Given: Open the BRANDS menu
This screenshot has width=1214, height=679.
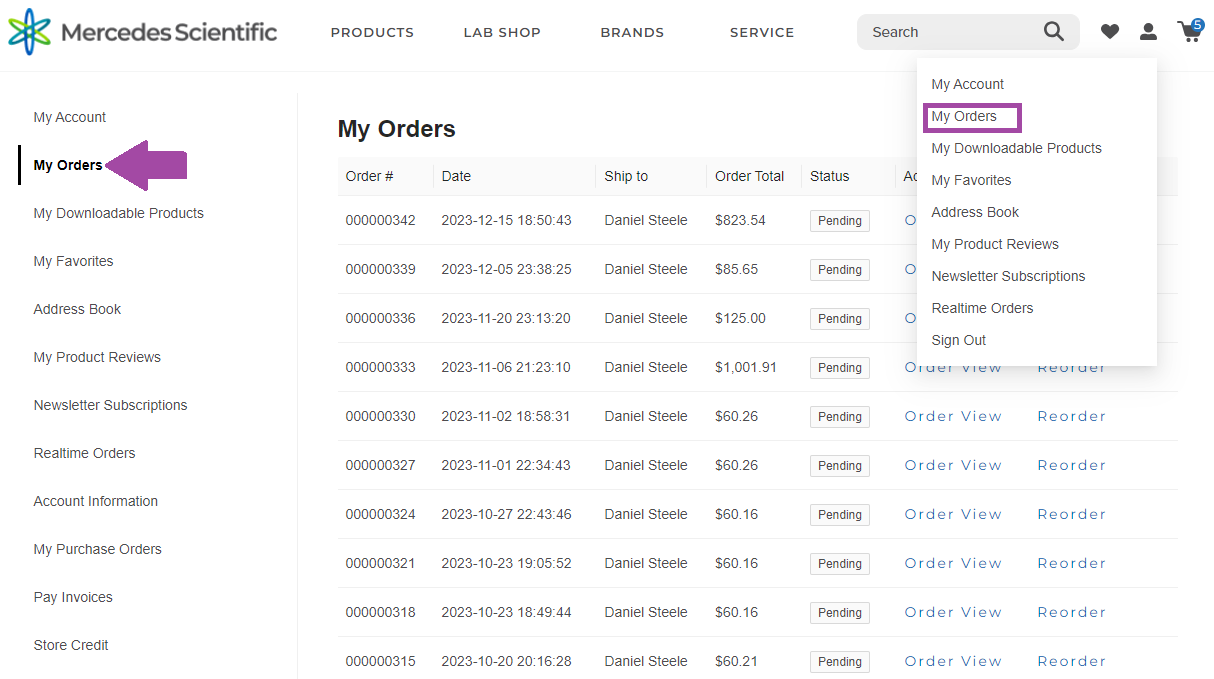Looking at the screenshot, I should [x=632, y=32].
